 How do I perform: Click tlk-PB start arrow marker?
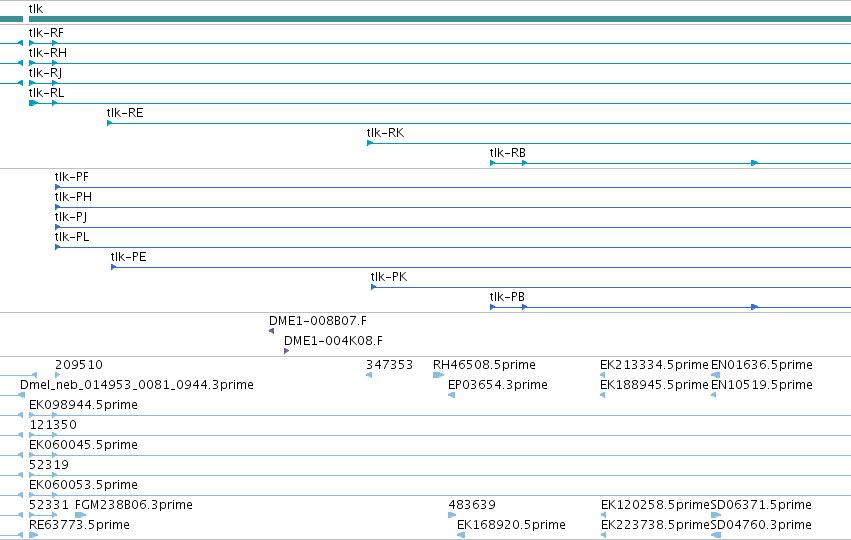[x=492, y=307]
